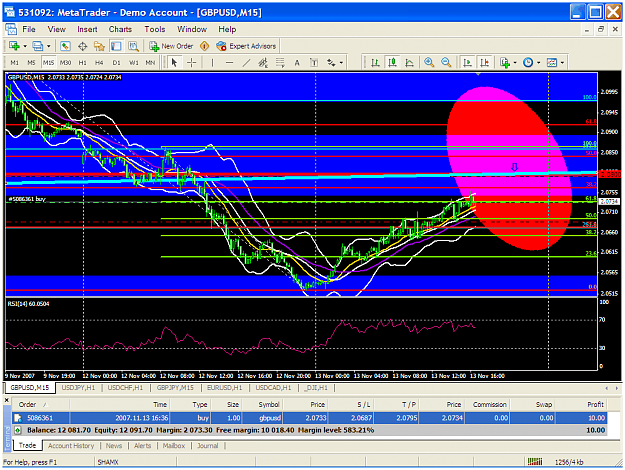Toggle the Data Window crosshair-target icon
The image size is (625, 470).
pos(82,46)
